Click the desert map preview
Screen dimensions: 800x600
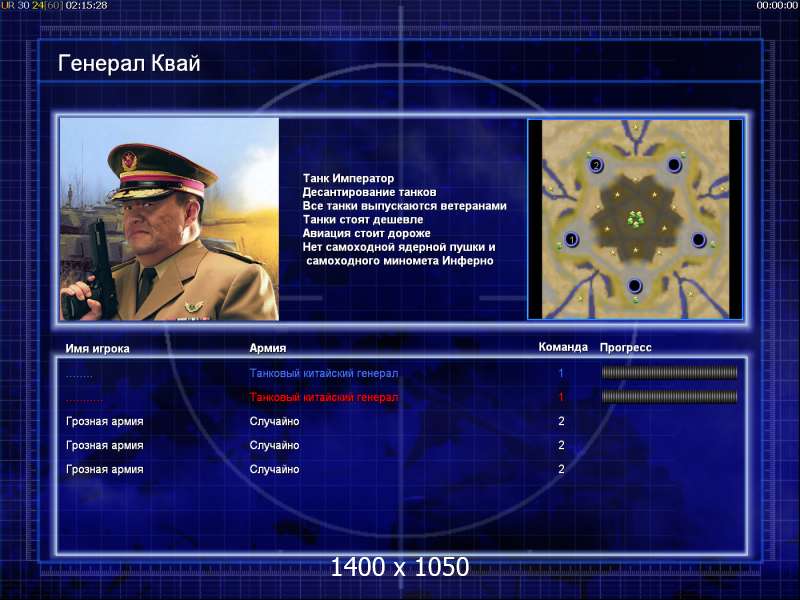click(x=635, y=219)
